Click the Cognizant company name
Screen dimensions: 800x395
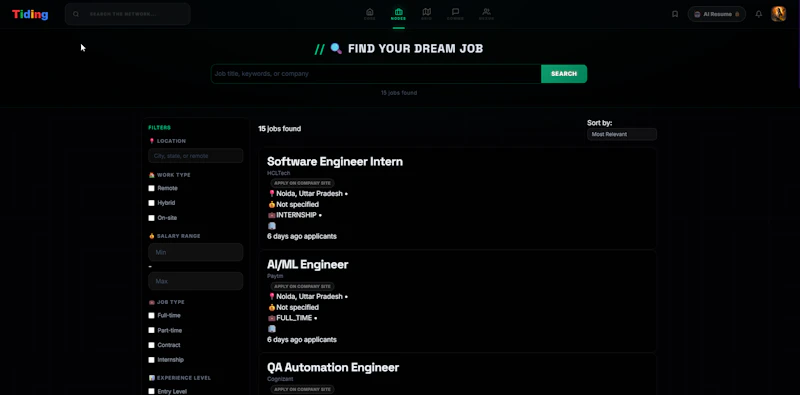pos(279,379)
